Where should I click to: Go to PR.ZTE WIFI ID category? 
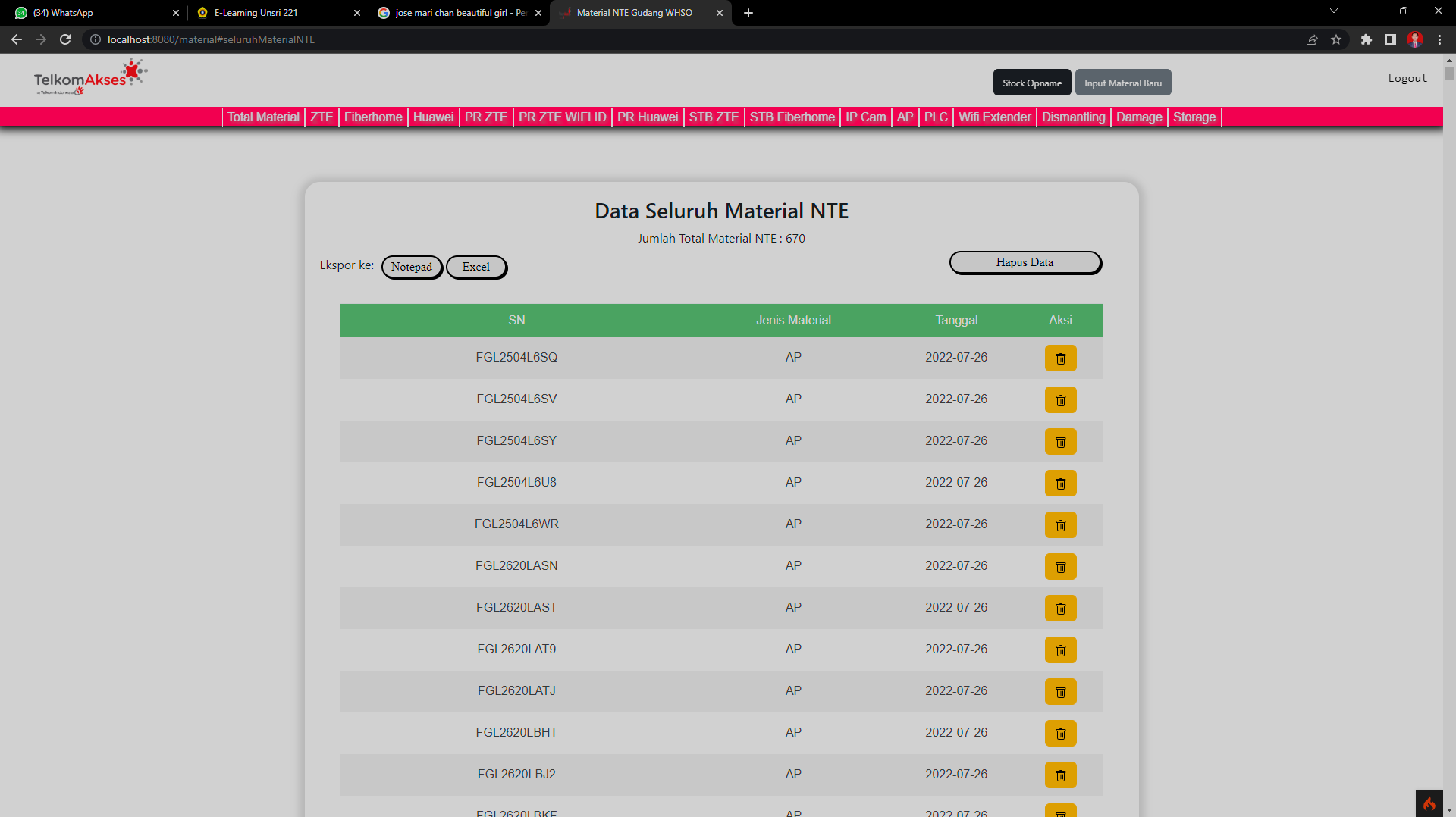click(x=563, y=117)
